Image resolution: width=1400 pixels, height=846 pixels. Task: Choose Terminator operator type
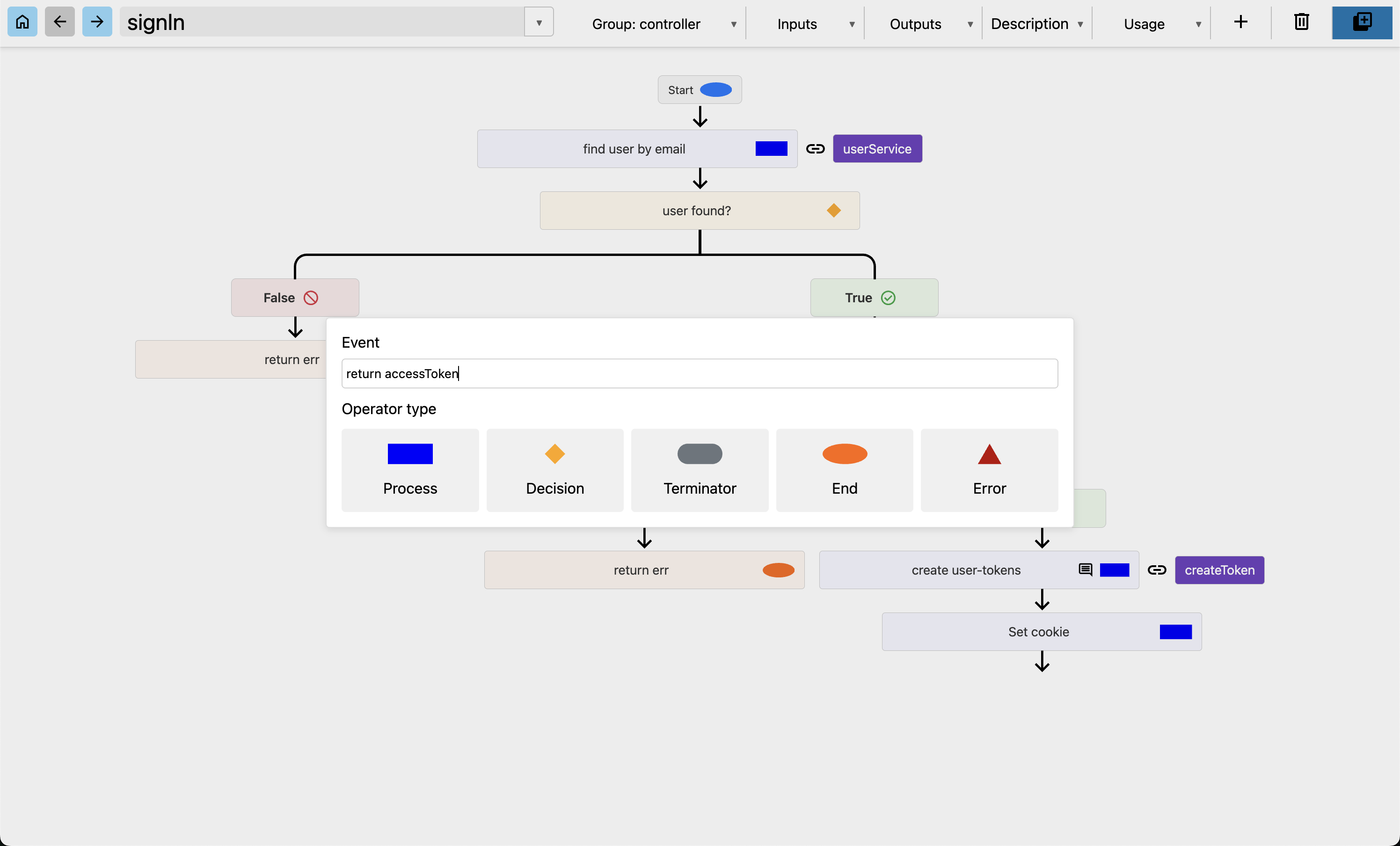(x=700, y=470)
